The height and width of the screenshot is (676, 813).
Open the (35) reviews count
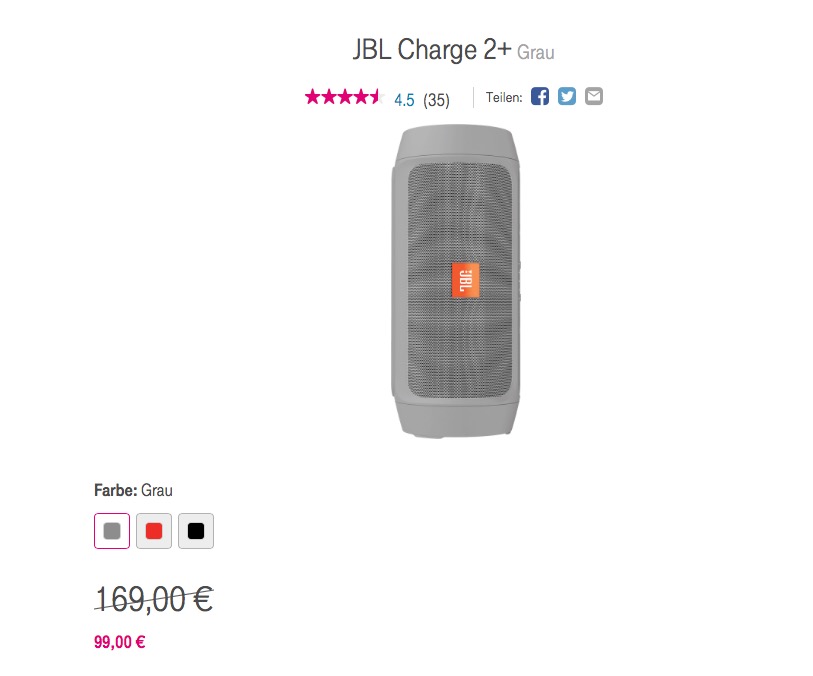click(436, 100)
